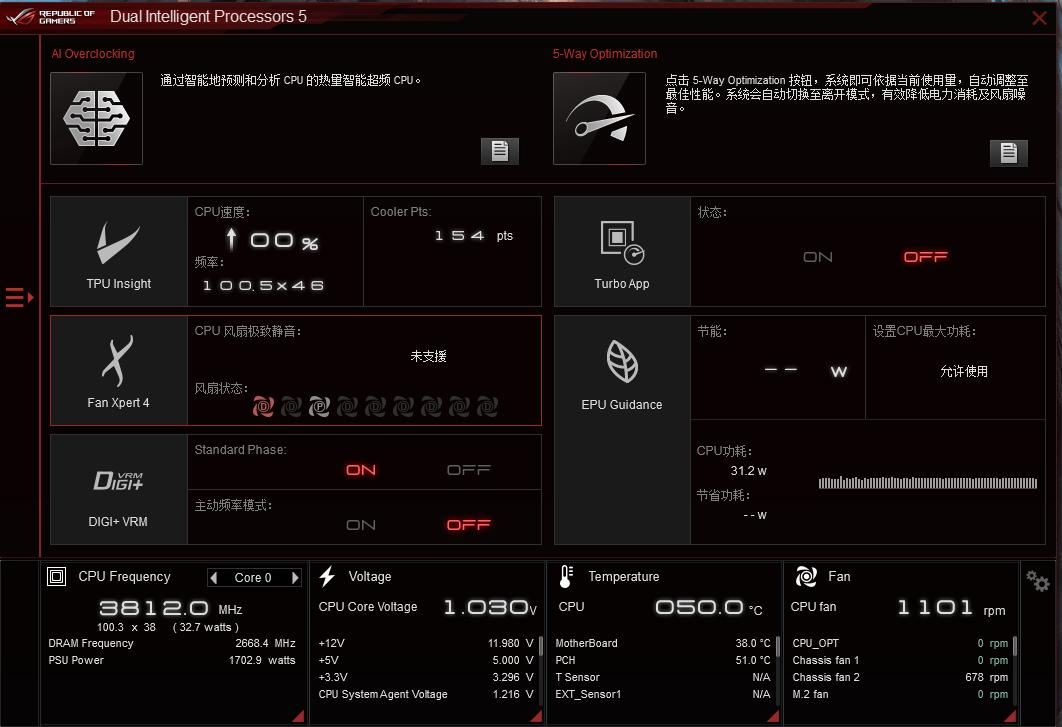Click the +12V 11.980 V row
Screen dimensions: 1062x727
click(x=426, y=643)
